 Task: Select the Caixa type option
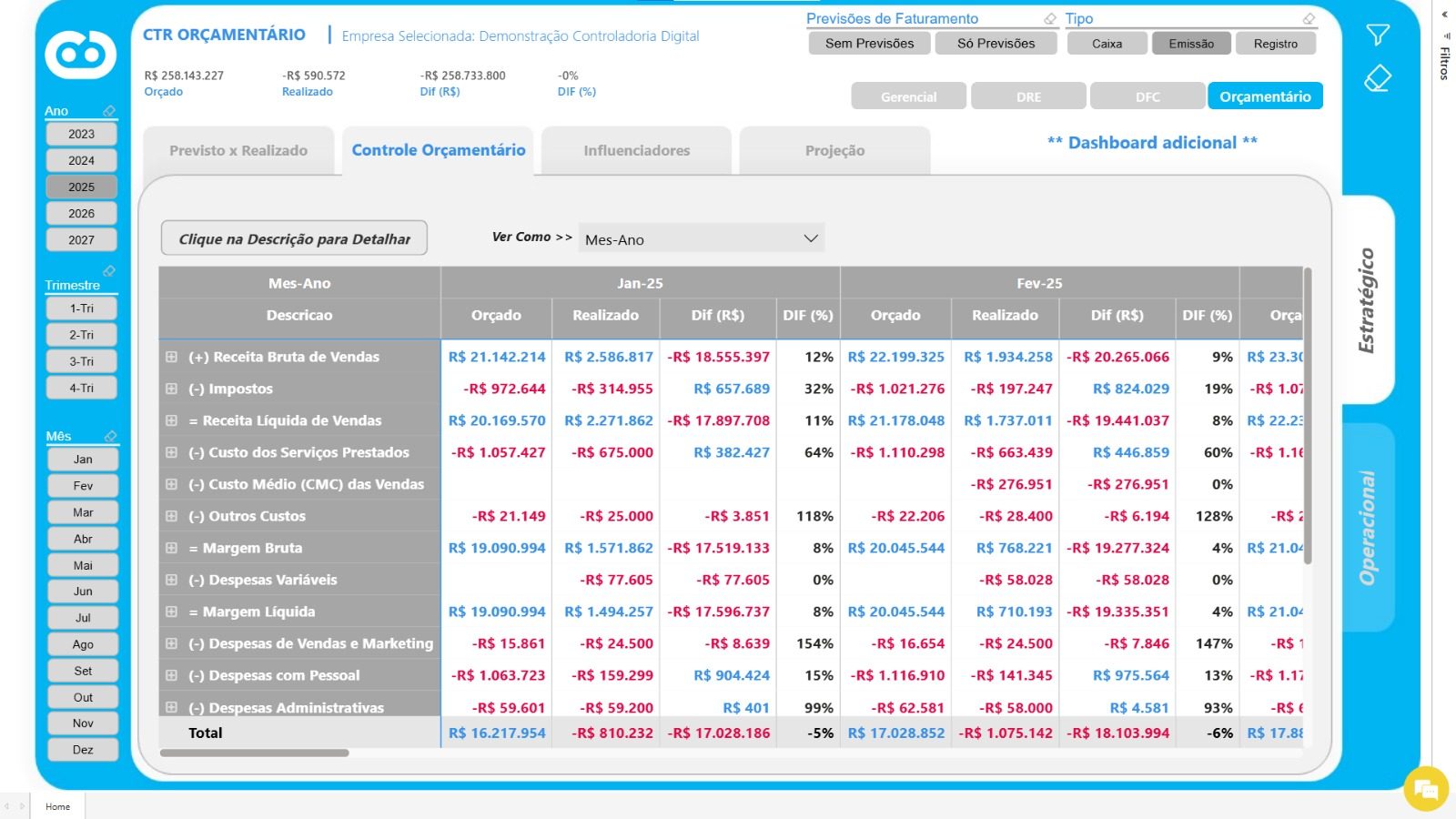[1107, 44]
